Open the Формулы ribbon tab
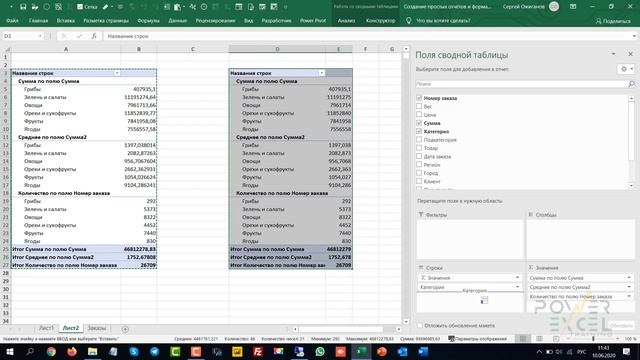The width and height of the screenshot is (640, 360). [149, 20]
